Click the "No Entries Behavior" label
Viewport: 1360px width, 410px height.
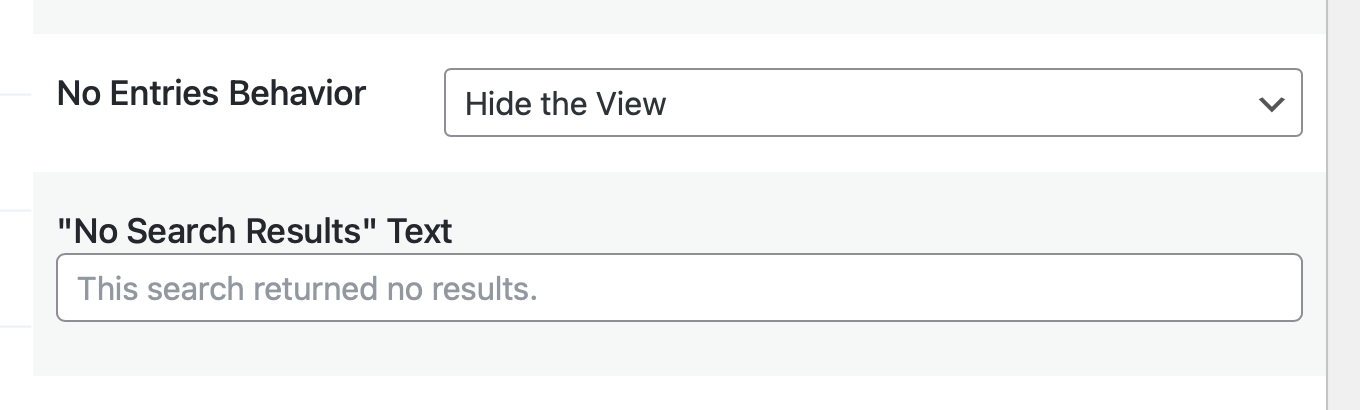click(211, 94)
